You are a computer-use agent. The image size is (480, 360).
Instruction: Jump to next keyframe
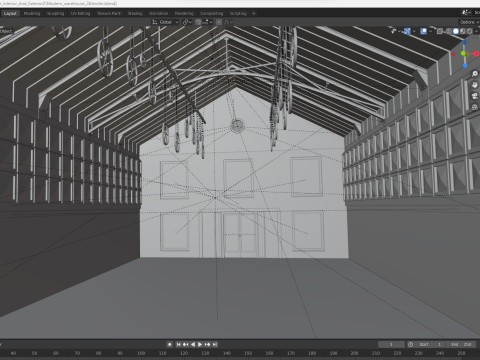(x=207, y=344)
